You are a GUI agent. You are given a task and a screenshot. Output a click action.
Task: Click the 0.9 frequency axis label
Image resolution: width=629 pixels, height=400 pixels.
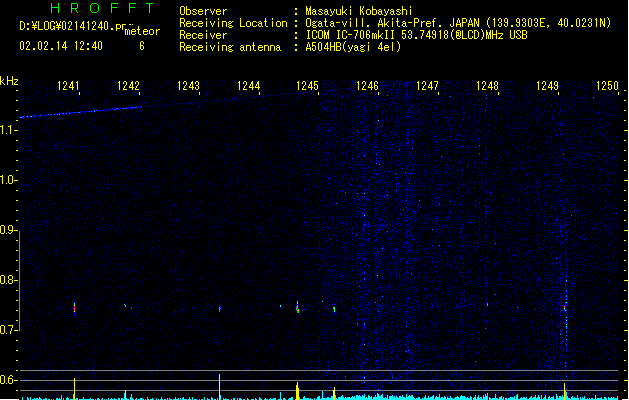[8, 230]
